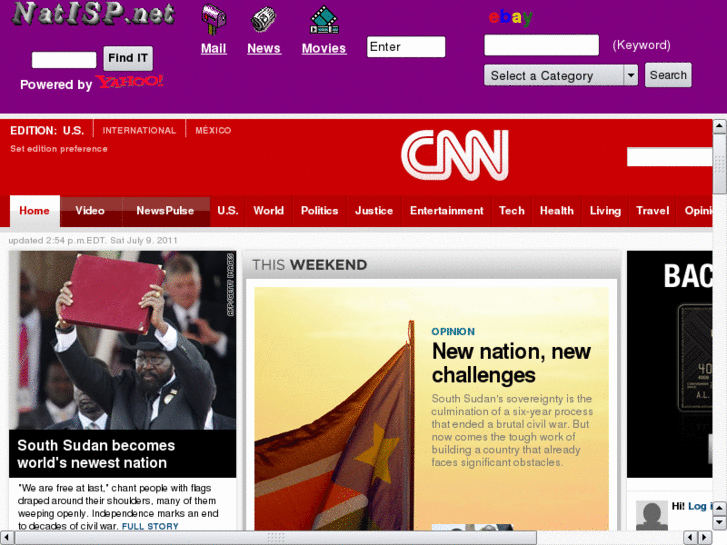Open the Travel section
This screenshot has height=545, width=727.
(653, 211)
